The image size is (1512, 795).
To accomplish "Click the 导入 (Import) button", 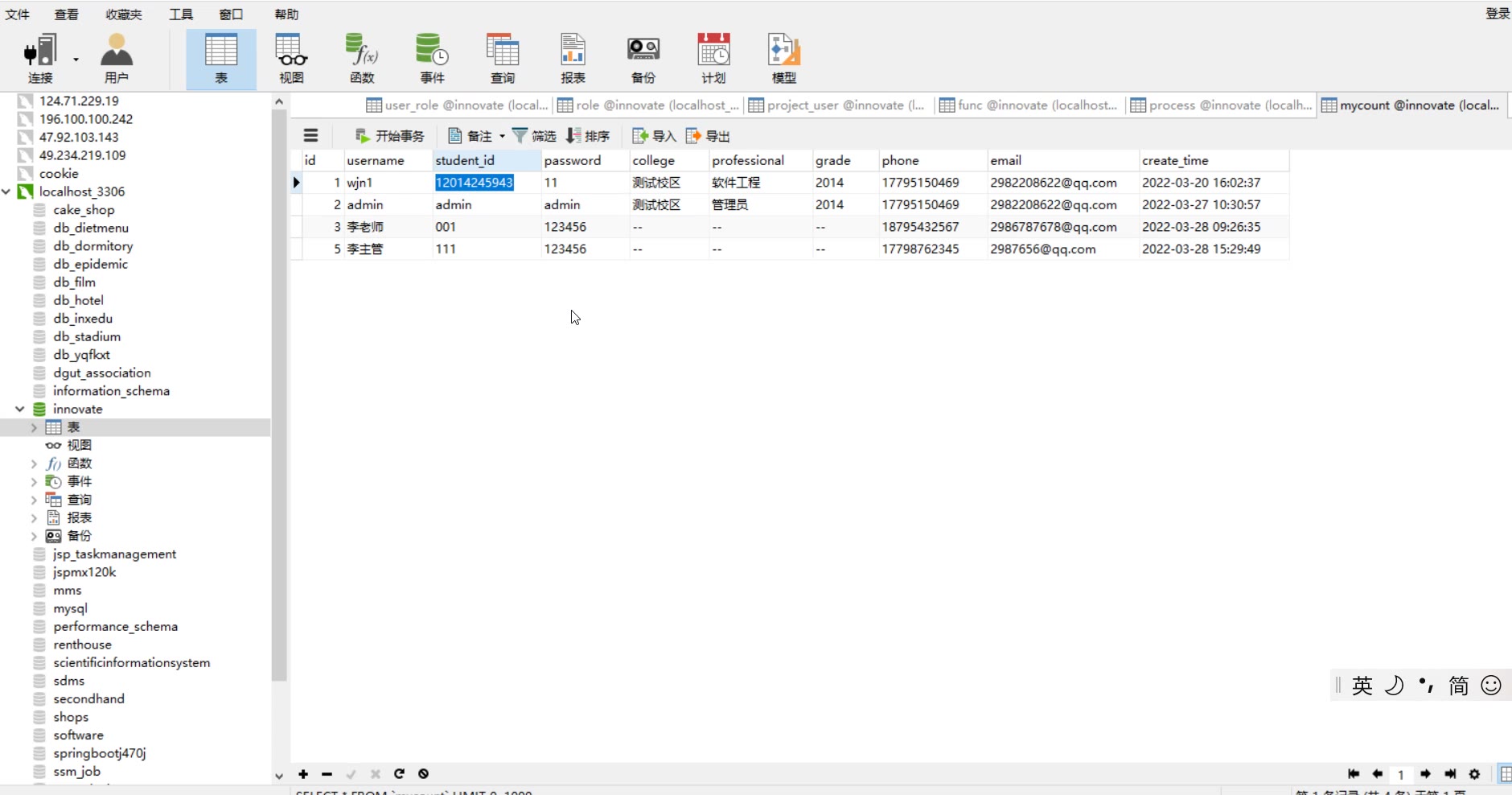I will click(x=654, y=135).
